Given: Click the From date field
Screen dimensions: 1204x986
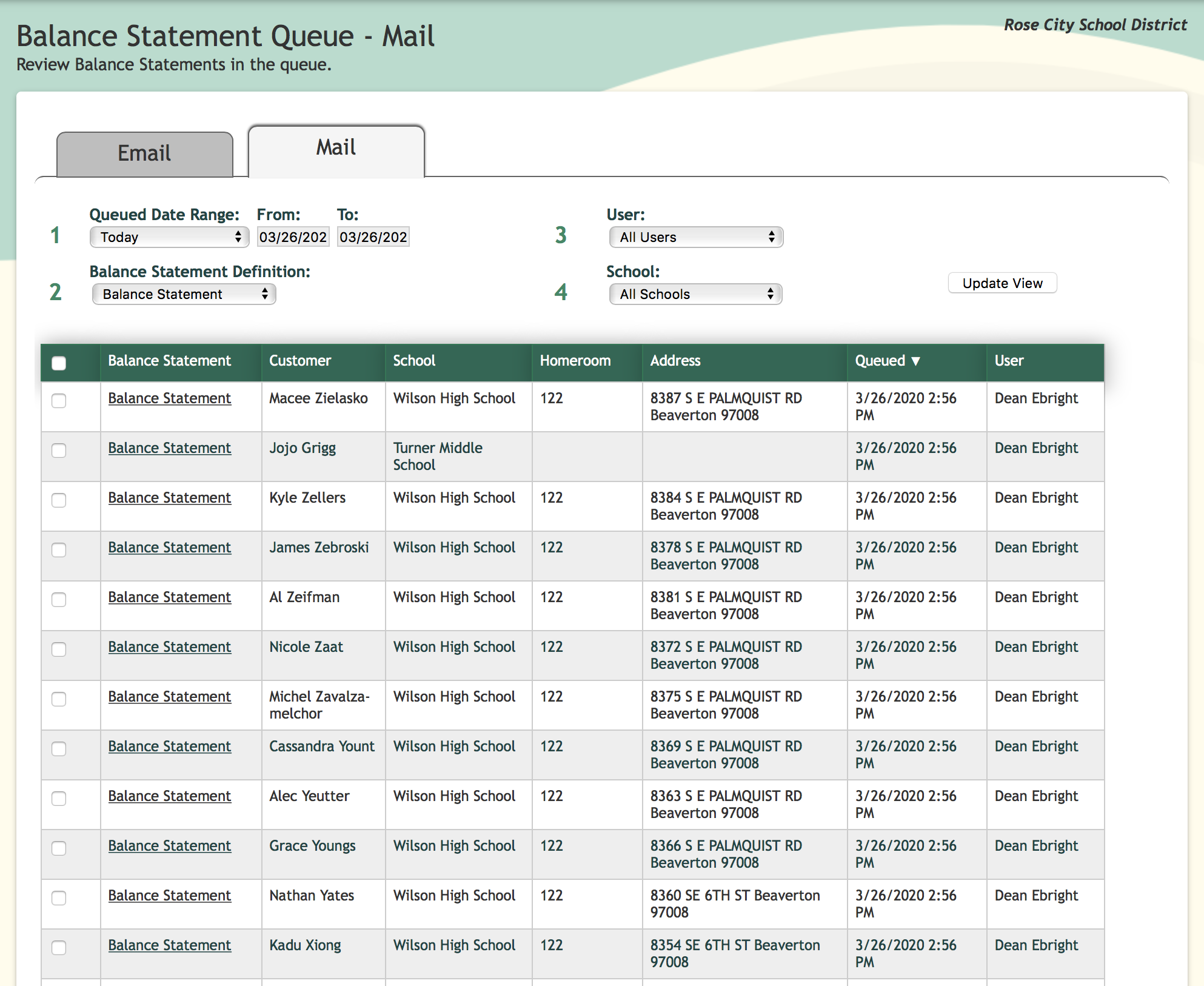Looking at the screenshot, I should click(293, 237).
